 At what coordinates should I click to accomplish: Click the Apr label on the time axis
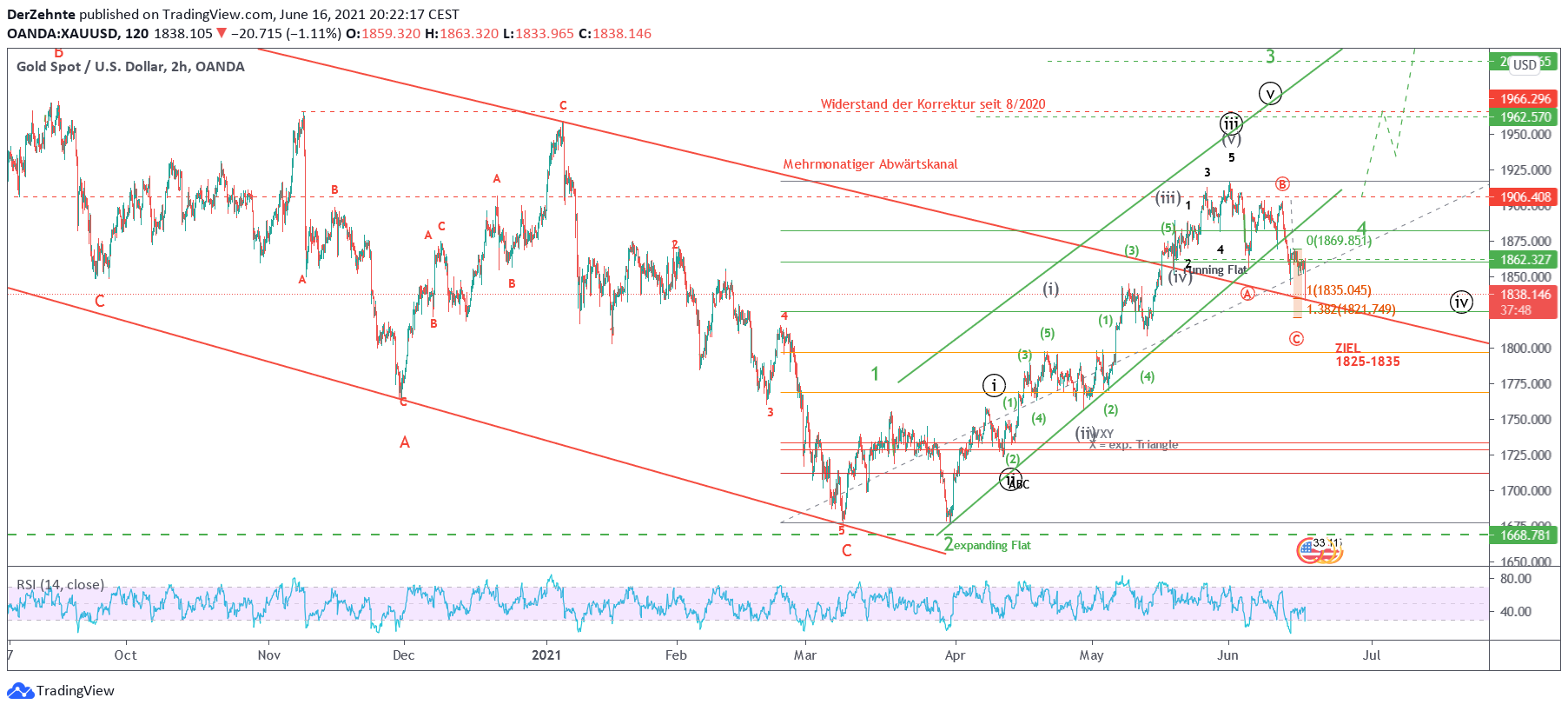[955, 655]
